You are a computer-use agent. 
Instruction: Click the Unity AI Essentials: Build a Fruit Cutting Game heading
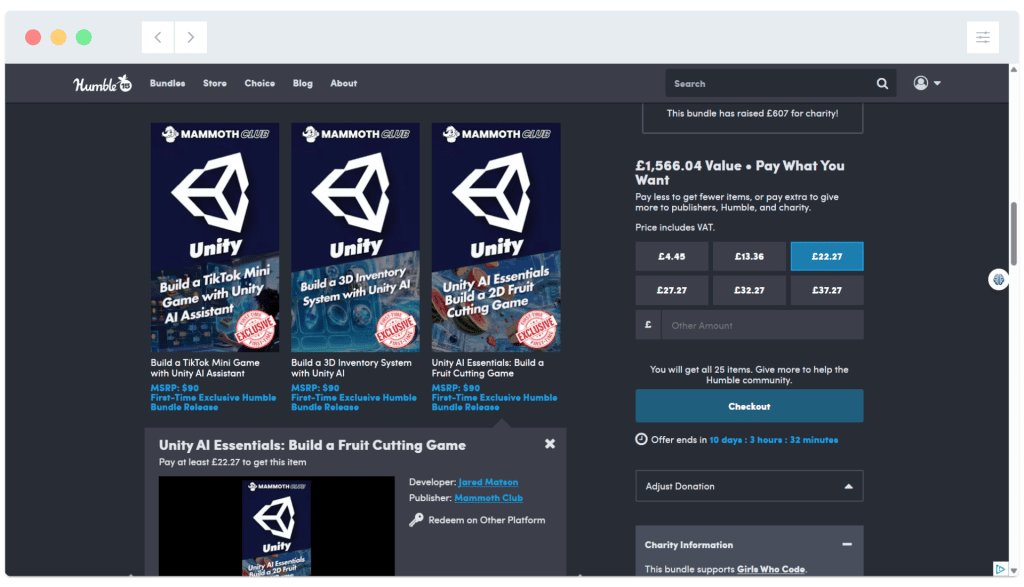click(x=312, y=445)
